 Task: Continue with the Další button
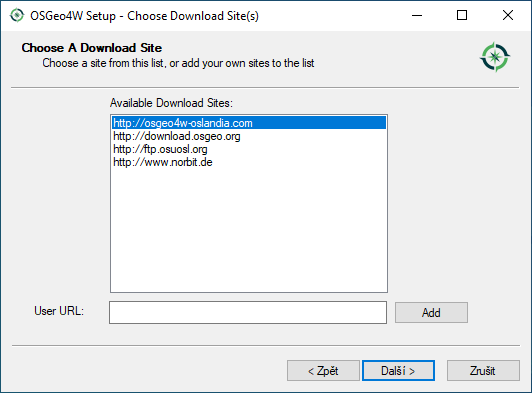coord(398,371)
